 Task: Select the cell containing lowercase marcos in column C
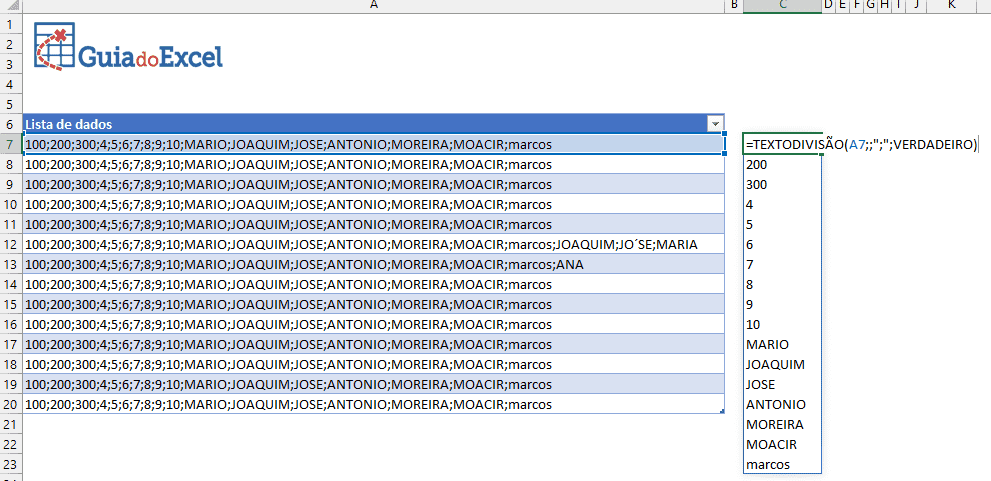(x=782, y=464)
